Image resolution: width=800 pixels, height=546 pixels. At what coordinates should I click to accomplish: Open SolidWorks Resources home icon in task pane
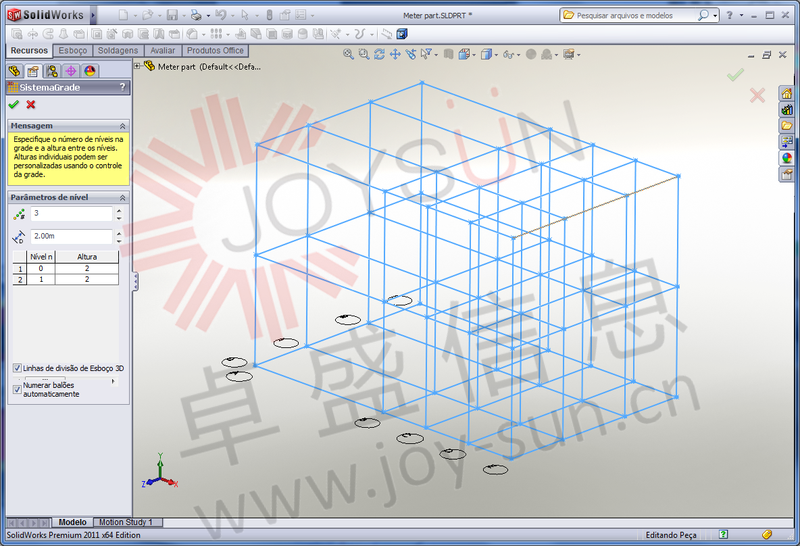click(x=787, y=94)
